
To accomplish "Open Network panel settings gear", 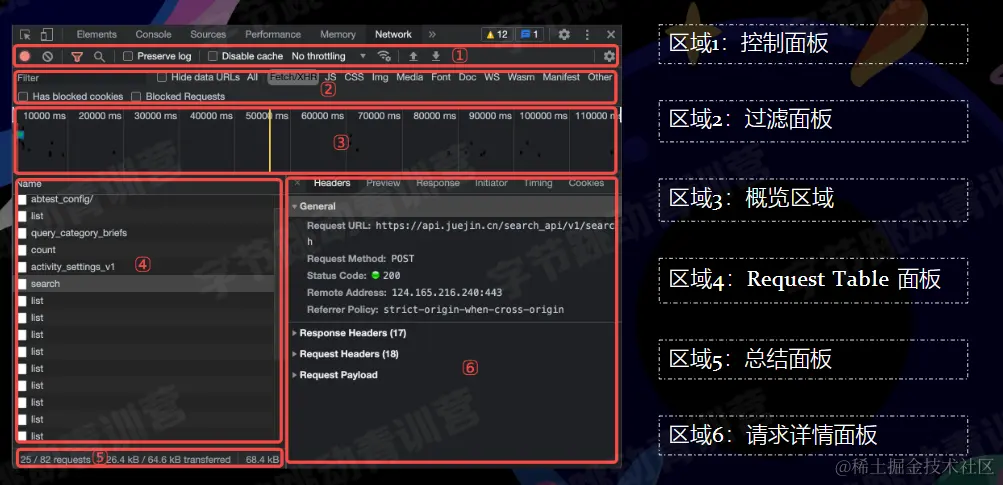I will [609, 56].
